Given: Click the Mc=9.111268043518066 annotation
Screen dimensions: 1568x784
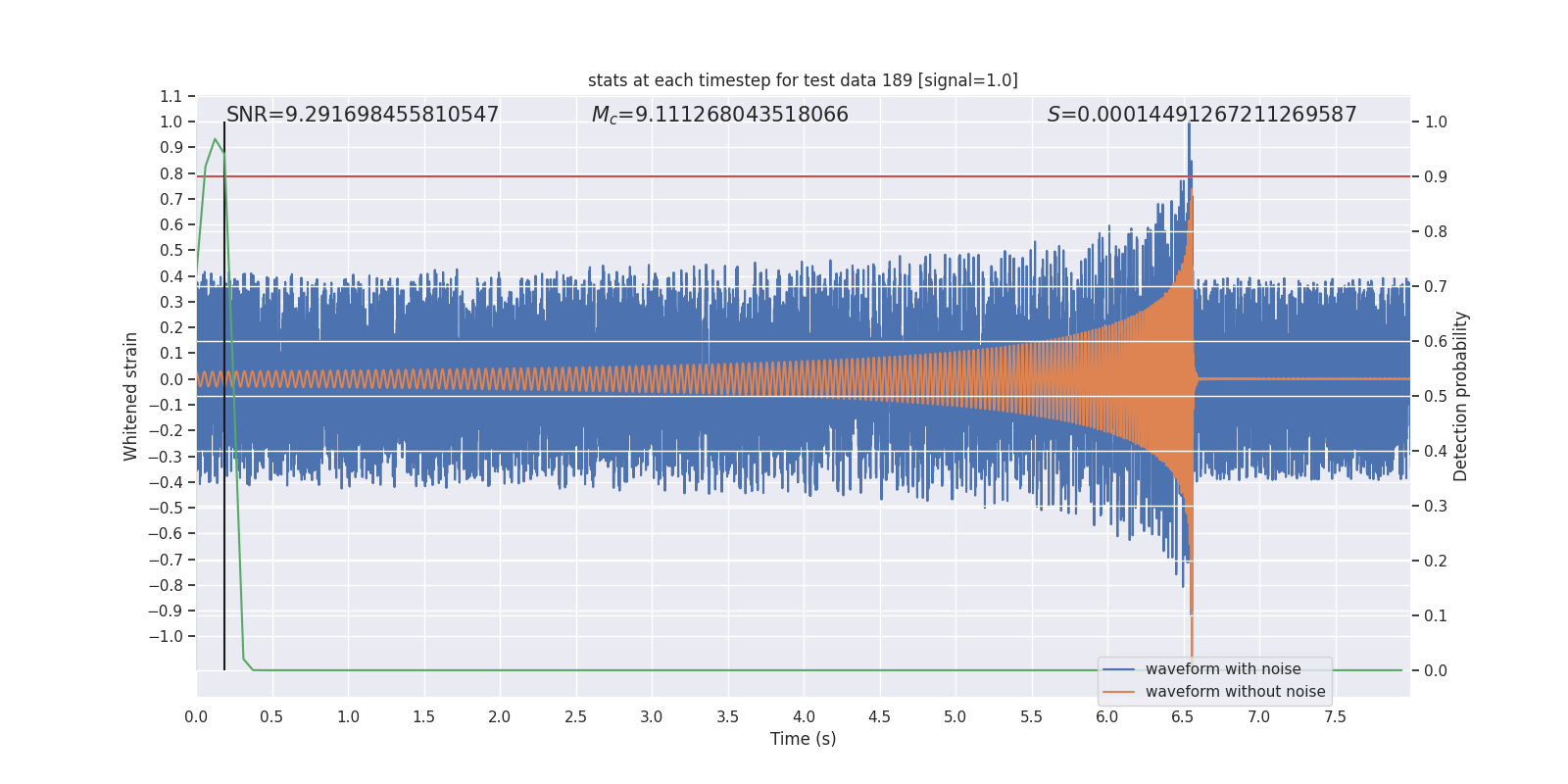Looking at the screenshot, I should click(x=720, y=115).
